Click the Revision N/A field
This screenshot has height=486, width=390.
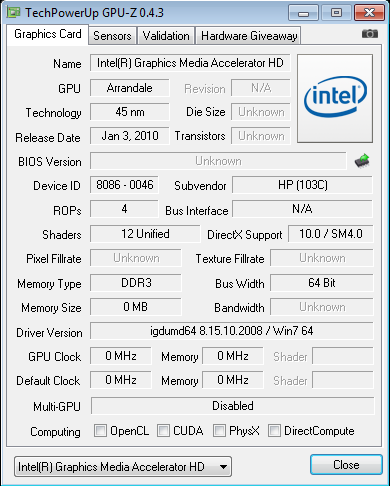[x=261, y=88]
